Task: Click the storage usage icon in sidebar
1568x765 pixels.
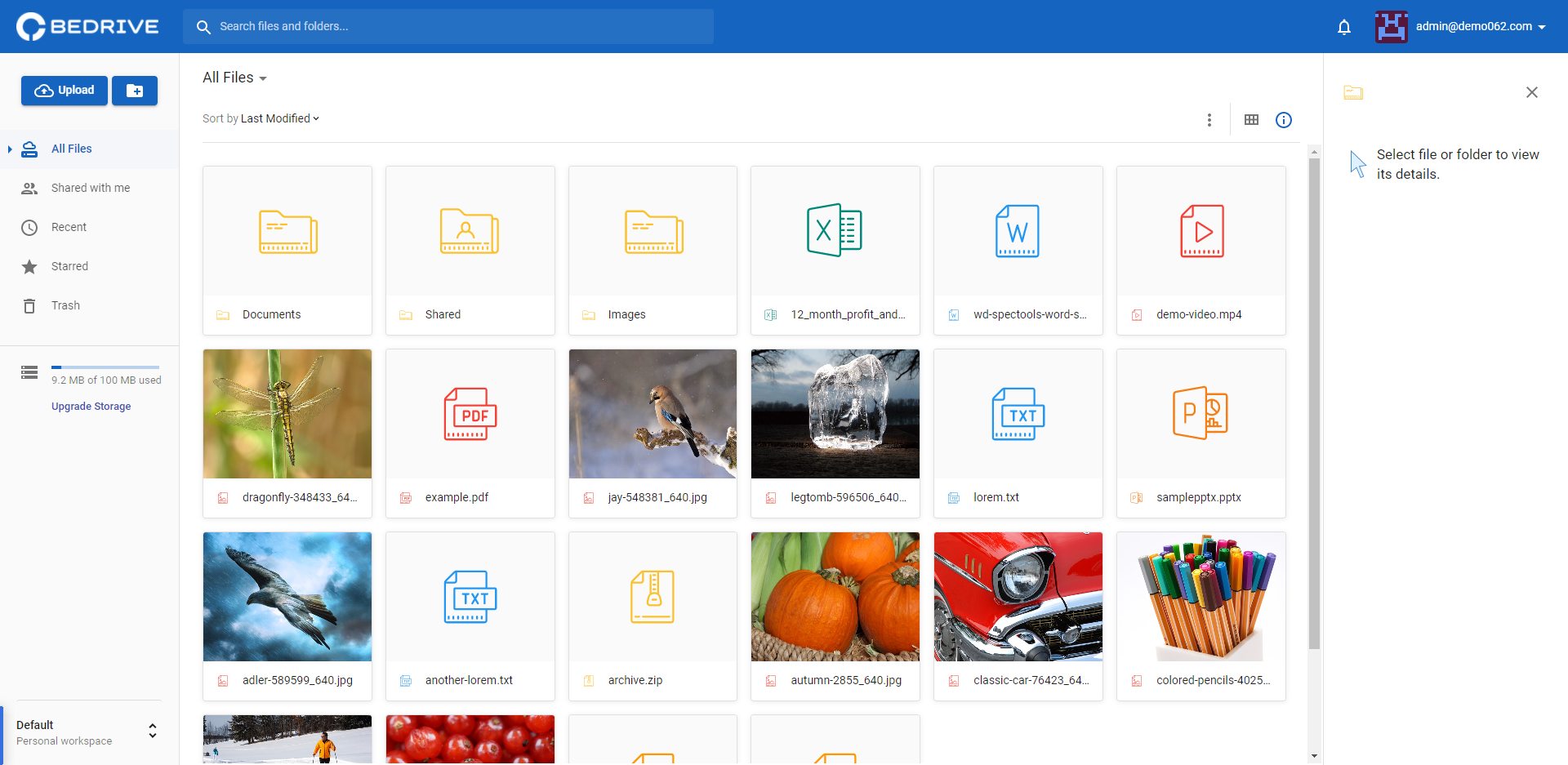Action: coord(29,373)
